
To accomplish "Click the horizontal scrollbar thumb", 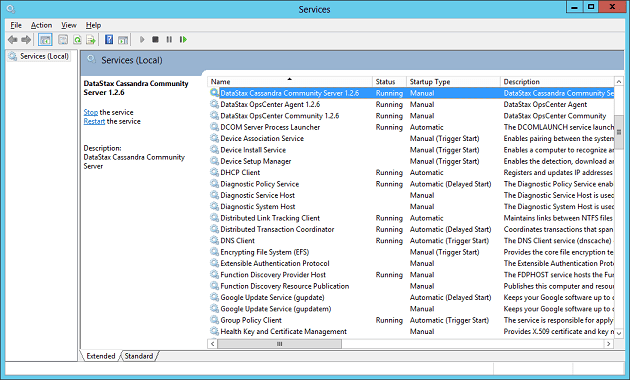I will [x=280, y=344].
